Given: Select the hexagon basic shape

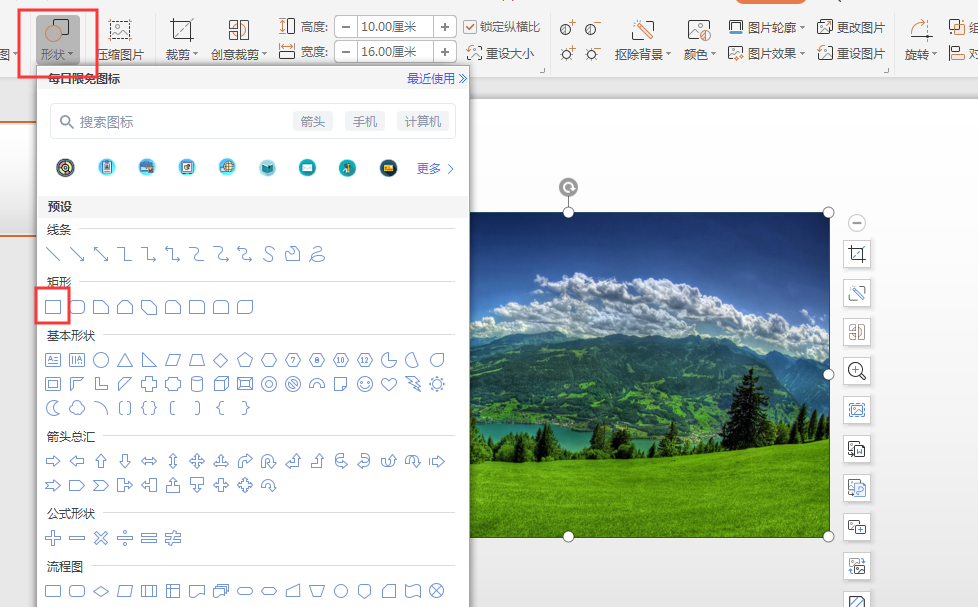Looking at the screenshot, I should [x=269, y=360].
